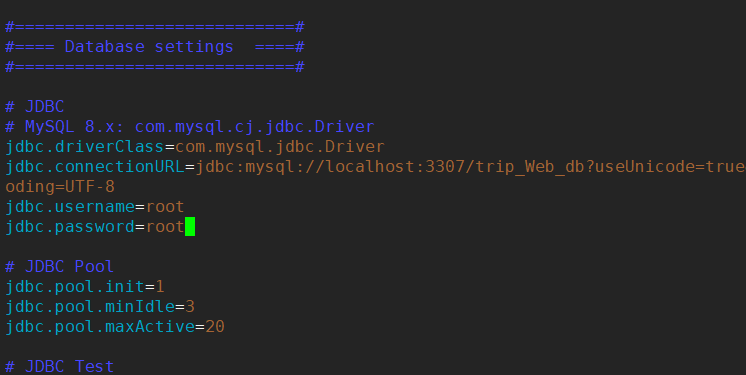Click the MySQL 8.x driver comment line

(x=190, y=127)
